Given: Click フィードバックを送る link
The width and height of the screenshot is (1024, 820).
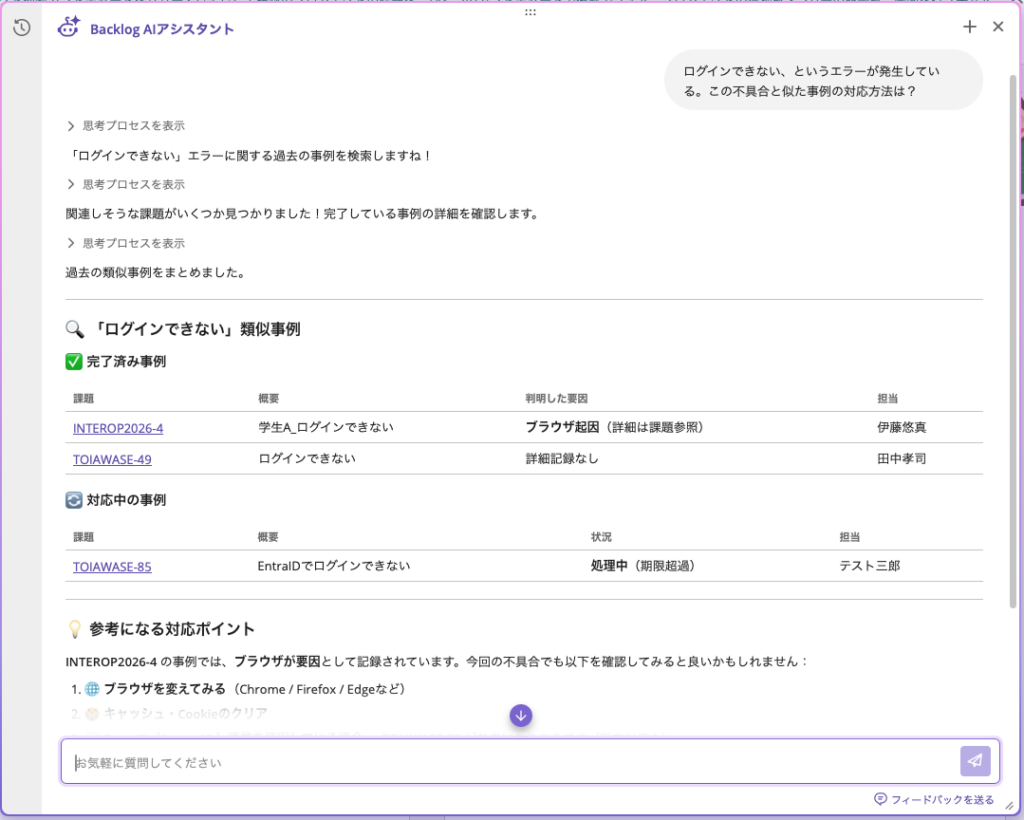Looking at the screenshot, I should click(942, 800).
